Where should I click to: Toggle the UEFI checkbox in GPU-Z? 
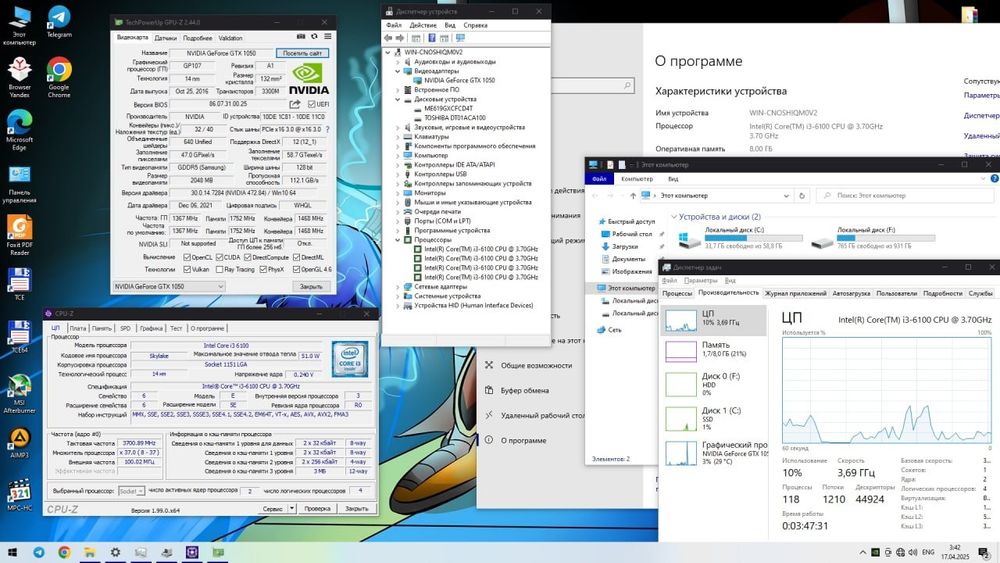[311, 104]
